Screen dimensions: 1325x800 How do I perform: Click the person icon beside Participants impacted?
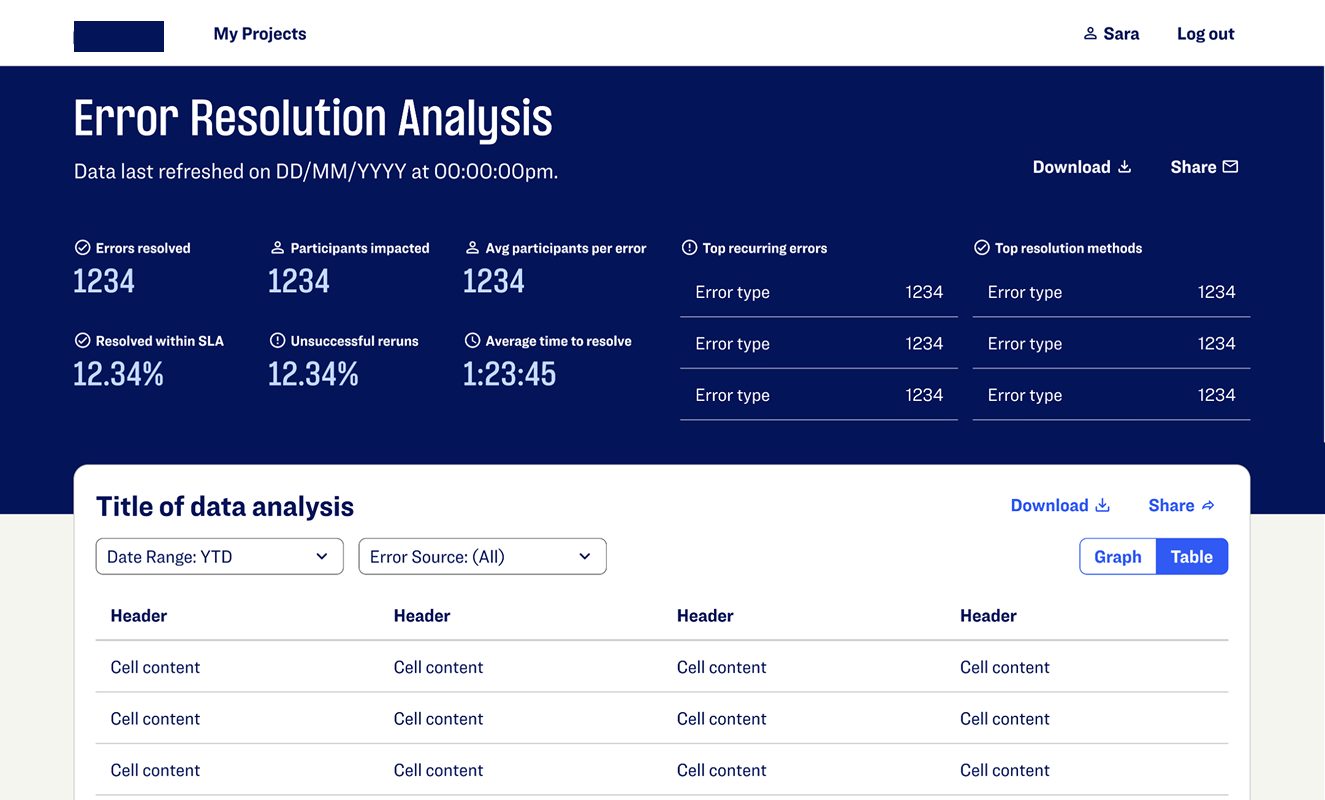(x=278, y=248)
